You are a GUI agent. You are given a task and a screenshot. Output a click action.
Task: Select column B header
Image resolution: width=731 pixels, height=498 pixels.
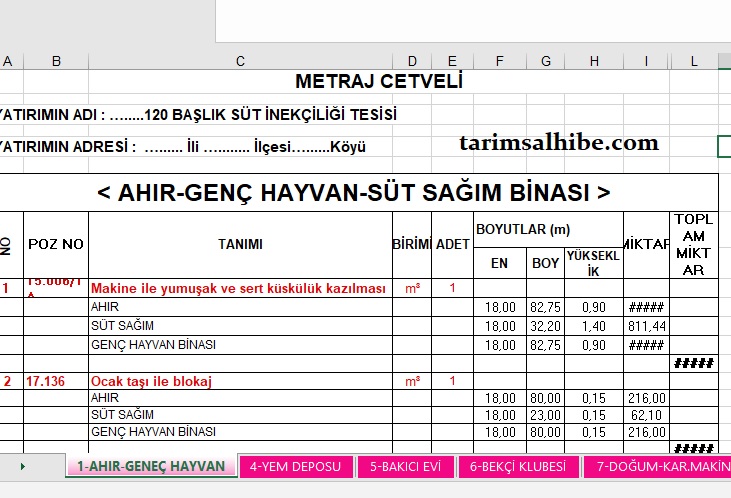click(56, 61)
